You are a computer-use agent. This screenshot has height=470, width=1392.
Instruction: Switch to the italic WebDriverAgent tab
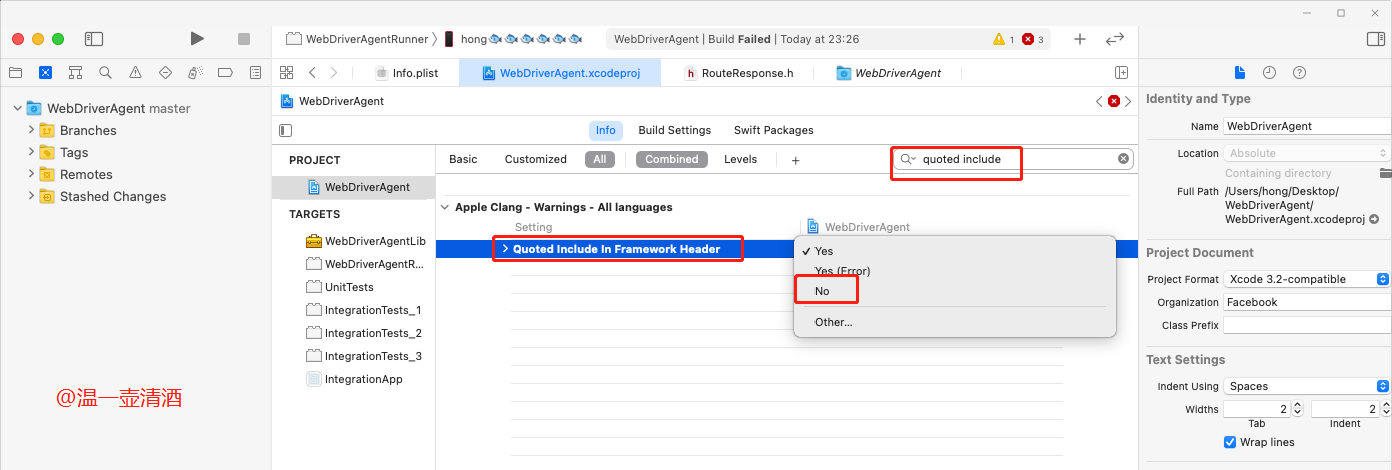coord(889,73)
